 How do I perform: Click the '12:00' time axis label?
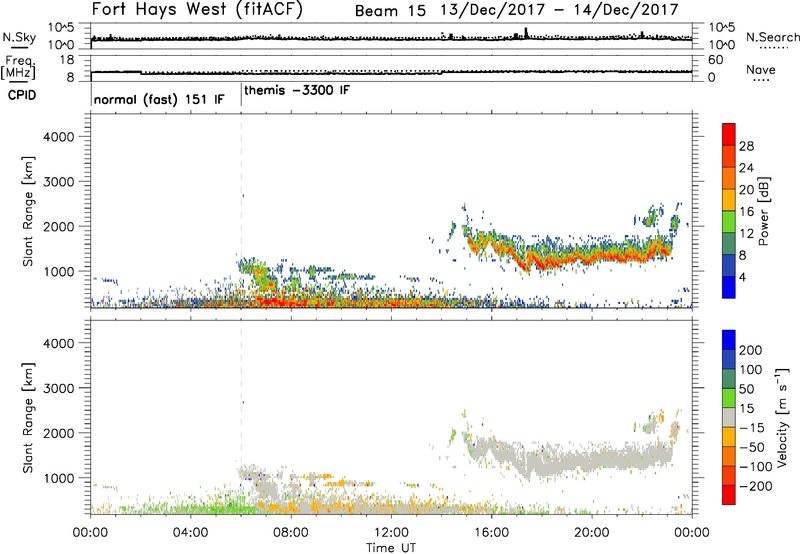coord(391,533)
